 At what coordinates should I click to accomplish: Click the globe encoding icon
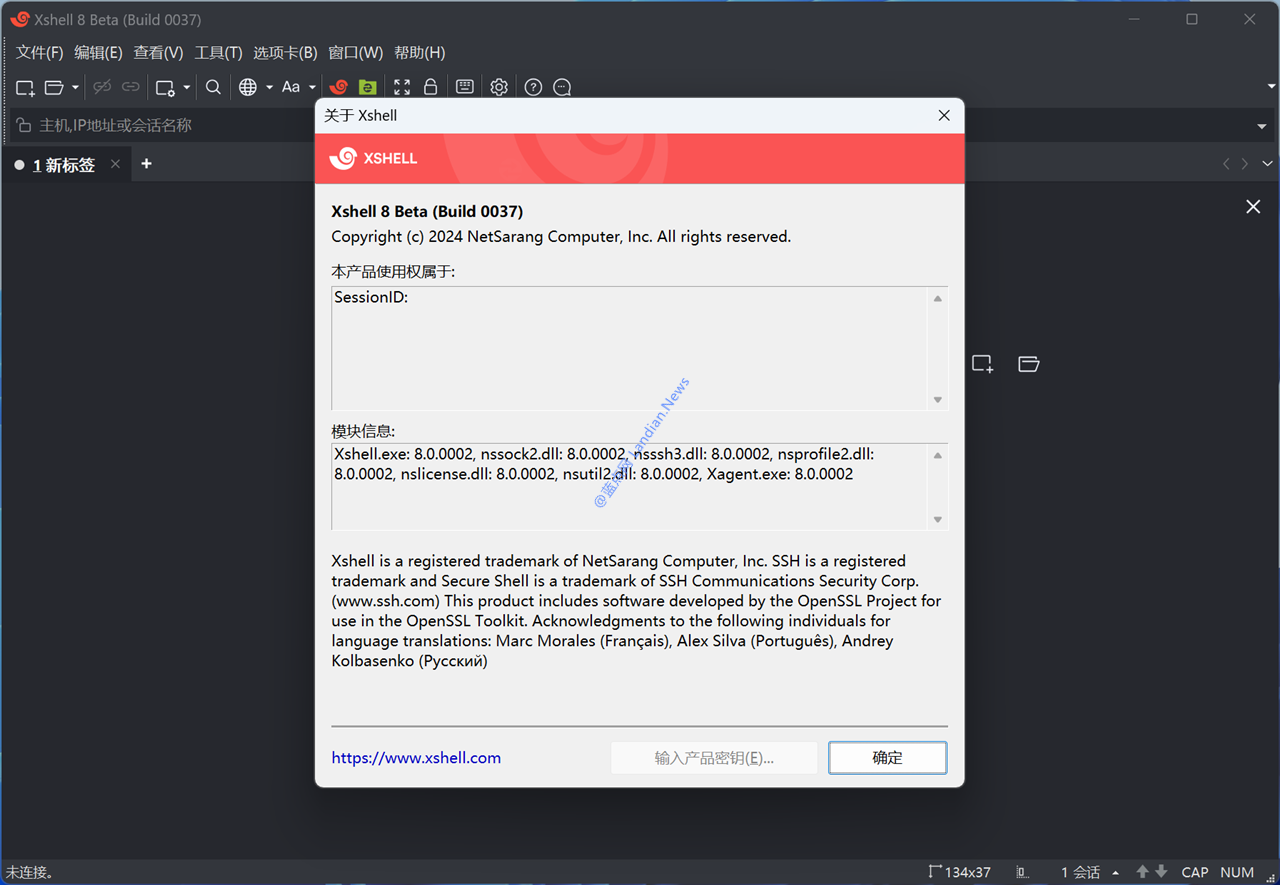(248, 88)
